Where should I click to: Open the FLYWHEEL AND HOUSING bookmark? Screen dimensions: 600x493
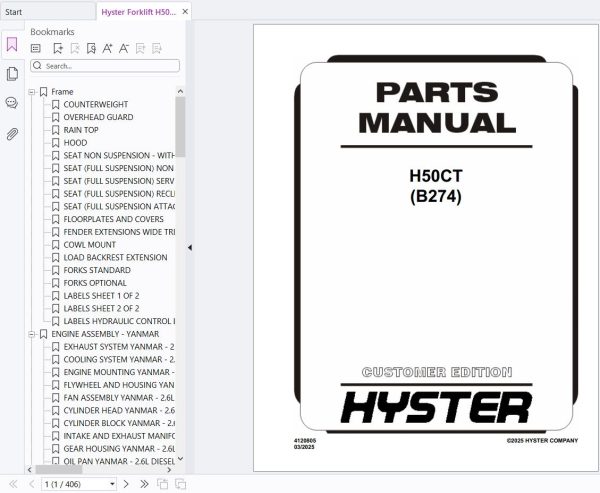click(x=119, y=385)
